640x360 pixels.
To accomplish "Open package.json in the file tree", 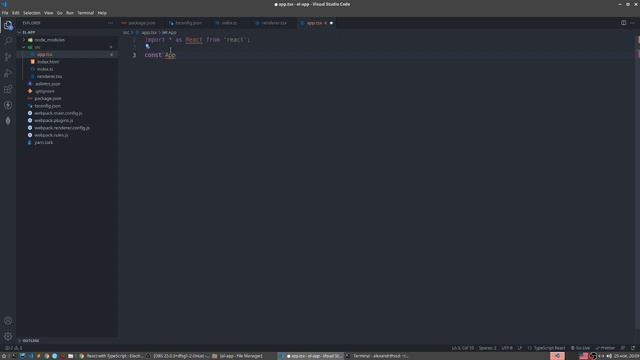I will pos(67,98).
